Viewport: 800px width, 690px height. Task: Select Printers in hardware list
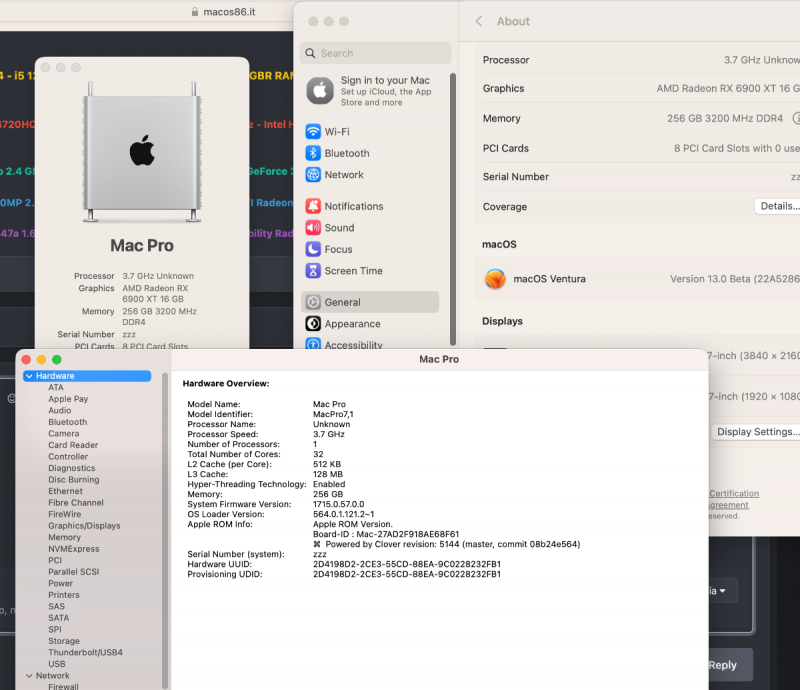click(64, 595)
